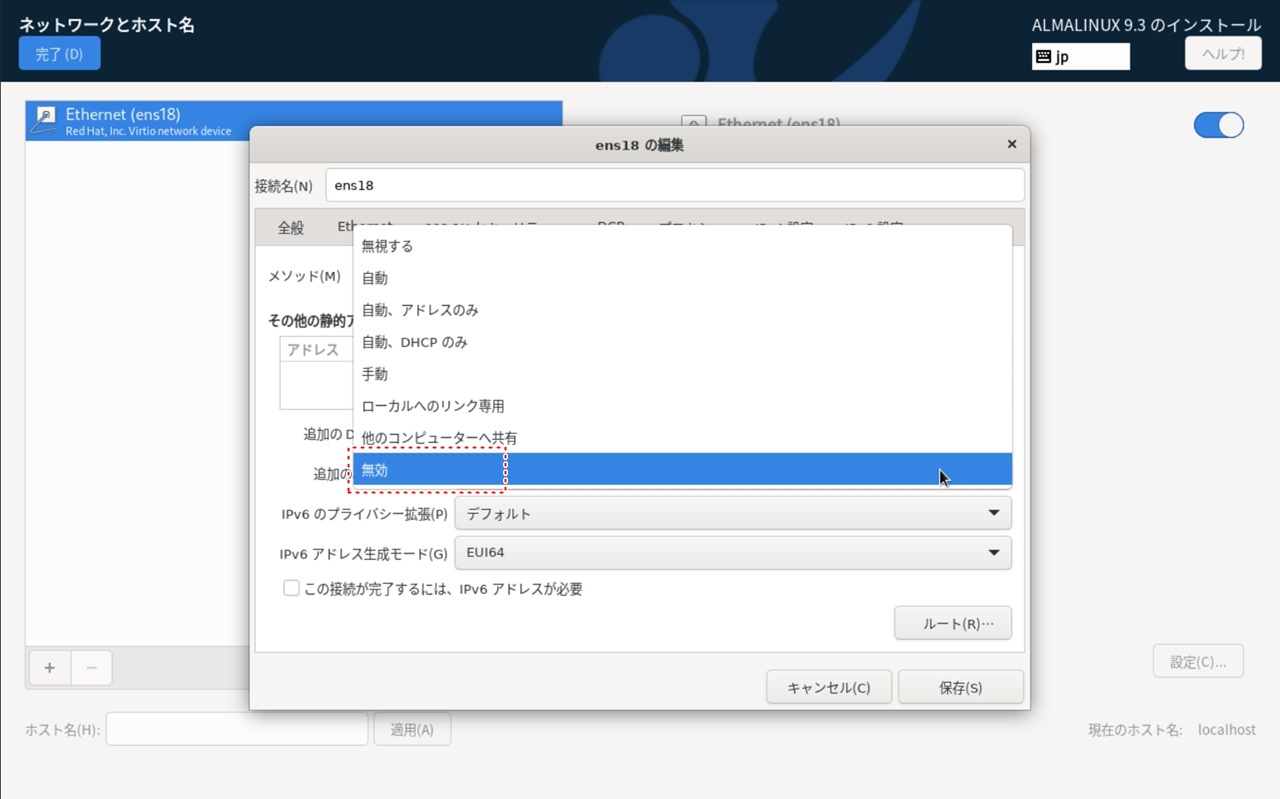Click the 完了(D) button
Image resolution: width=1280 pixels, height=799 pixels.
(59, 54)
